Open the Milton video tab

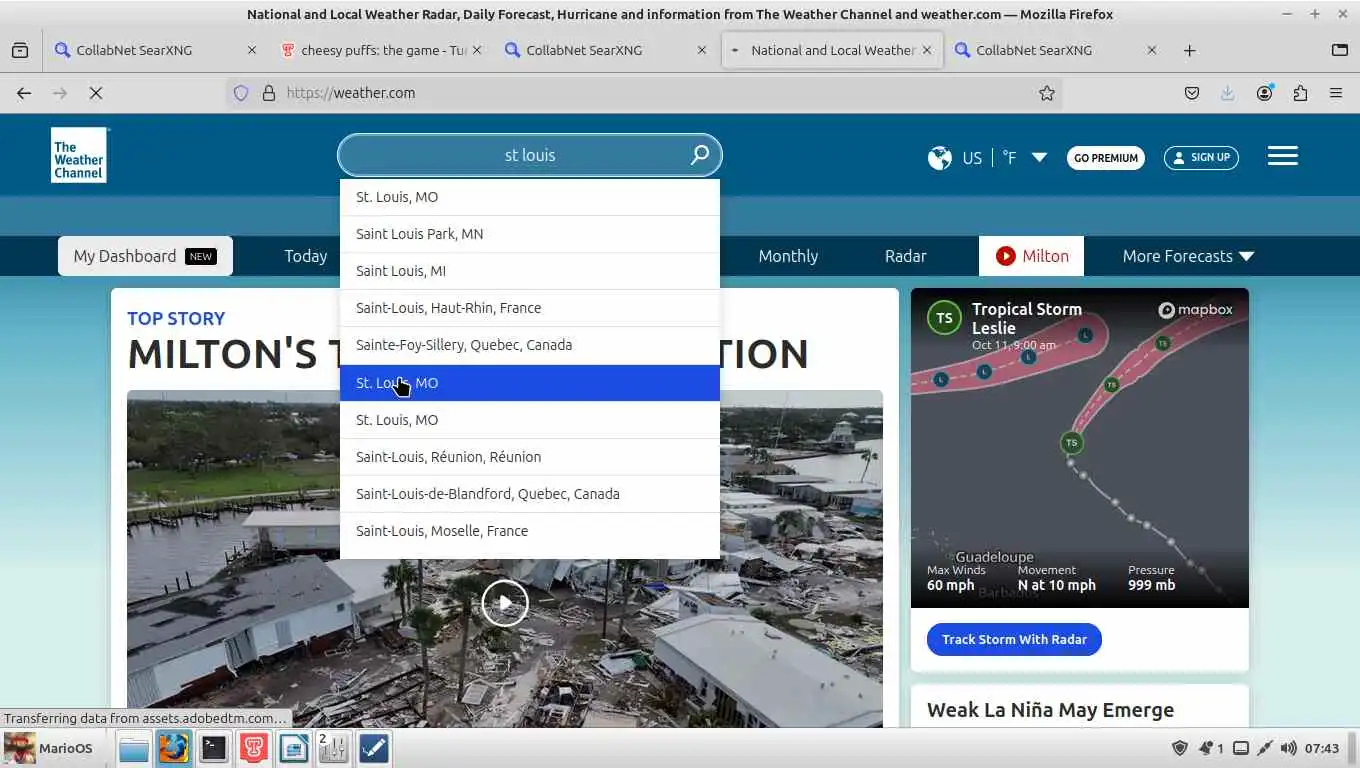click(x=1031, y=256)
